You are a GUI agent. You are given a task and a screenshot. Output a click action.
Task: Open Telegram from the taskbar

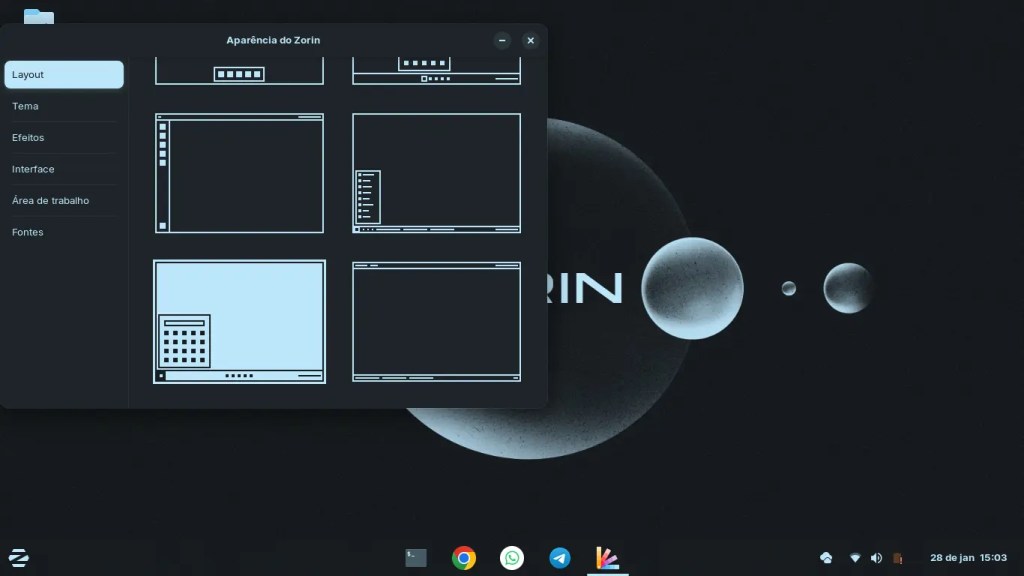[561, 558]
